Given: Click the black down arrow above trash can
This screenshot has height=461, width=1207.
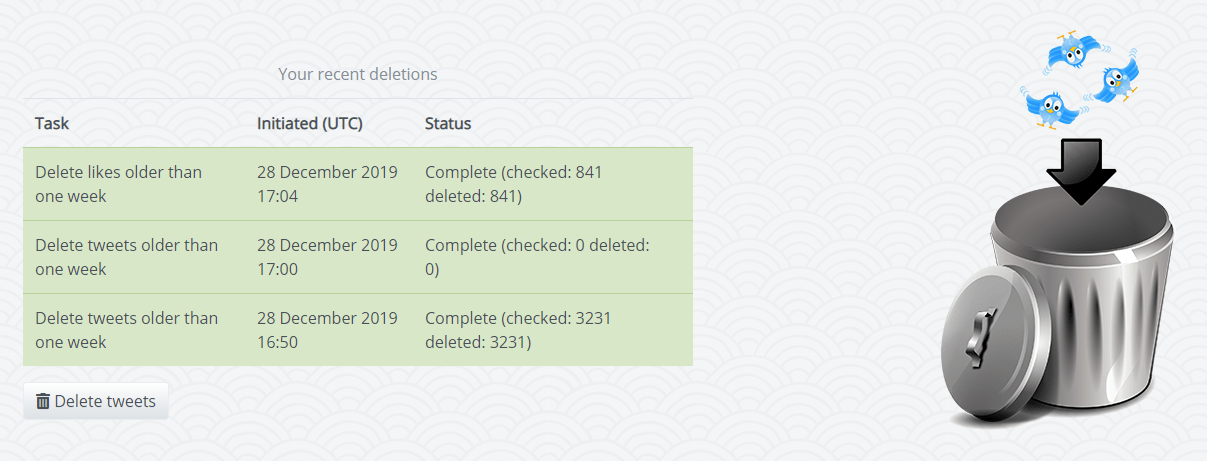Looking at the screenshot, I should pos(1080,172).
